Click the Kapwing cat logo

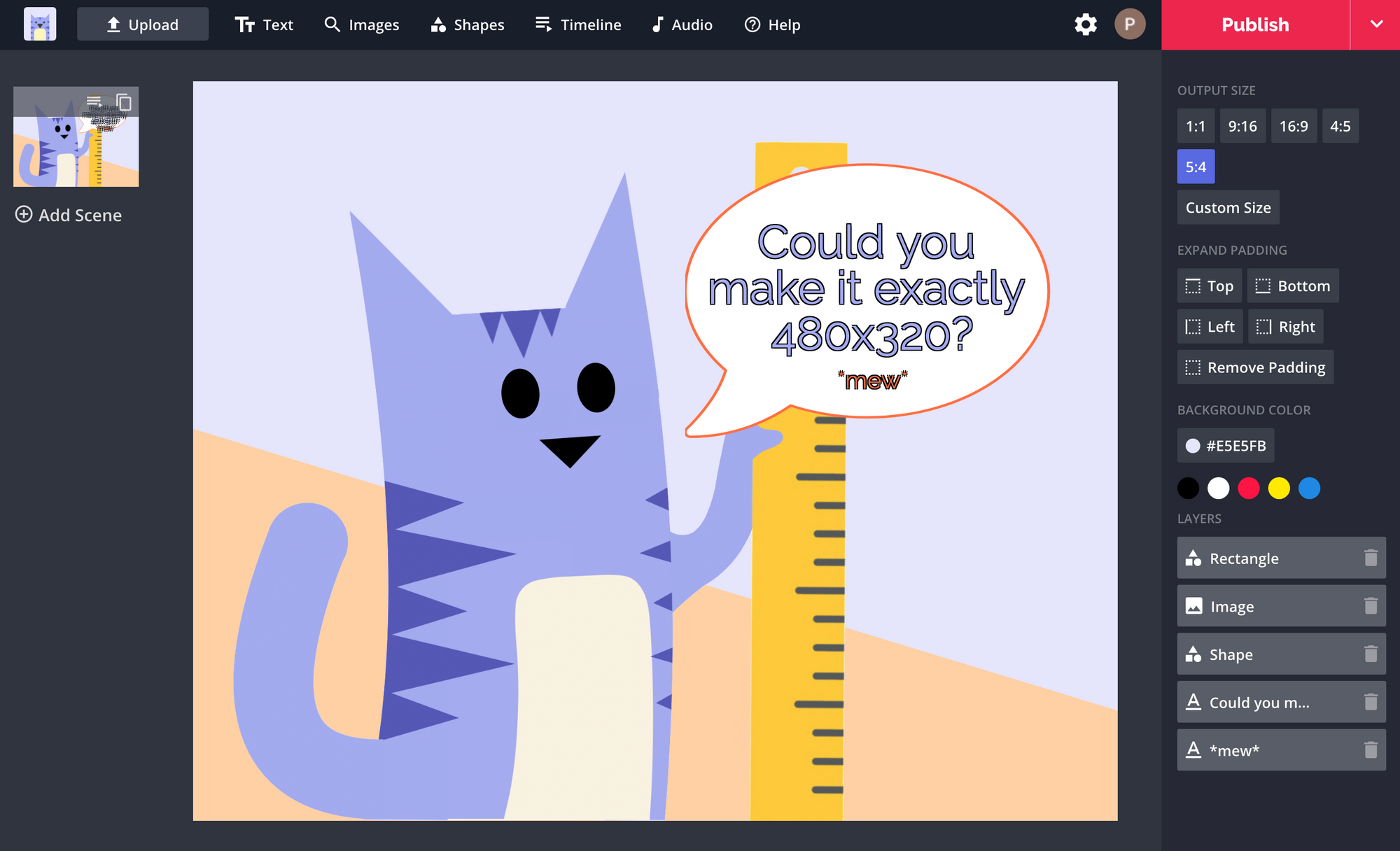point(40,24)
